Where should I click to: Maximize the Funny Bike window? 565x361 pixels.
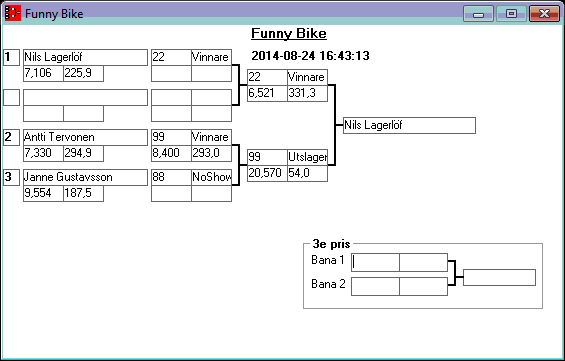[x=511, y=14]
